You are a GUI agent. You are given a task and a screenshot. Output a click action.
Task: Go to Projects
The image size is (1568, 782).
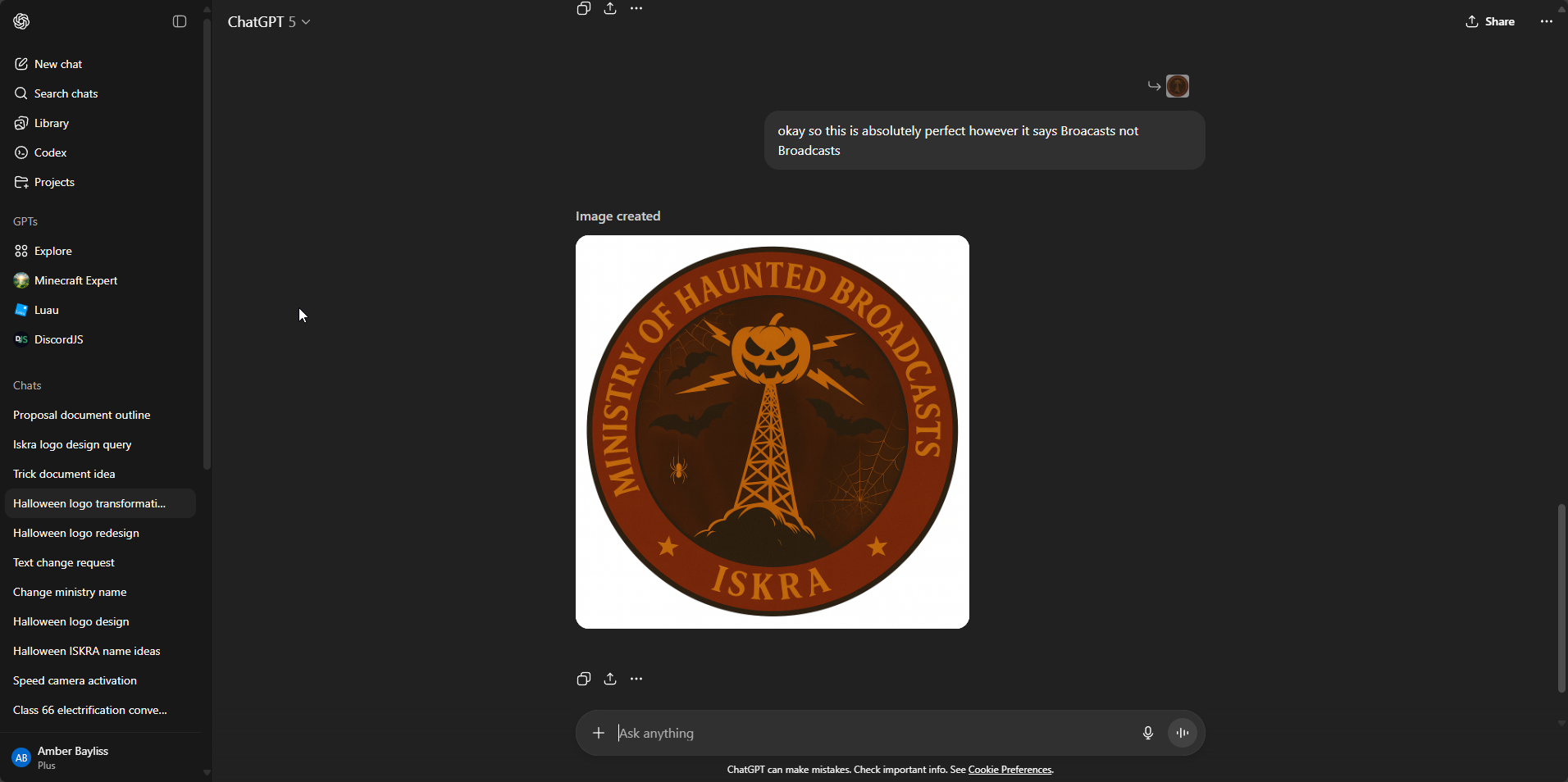(x=54, y=182)
